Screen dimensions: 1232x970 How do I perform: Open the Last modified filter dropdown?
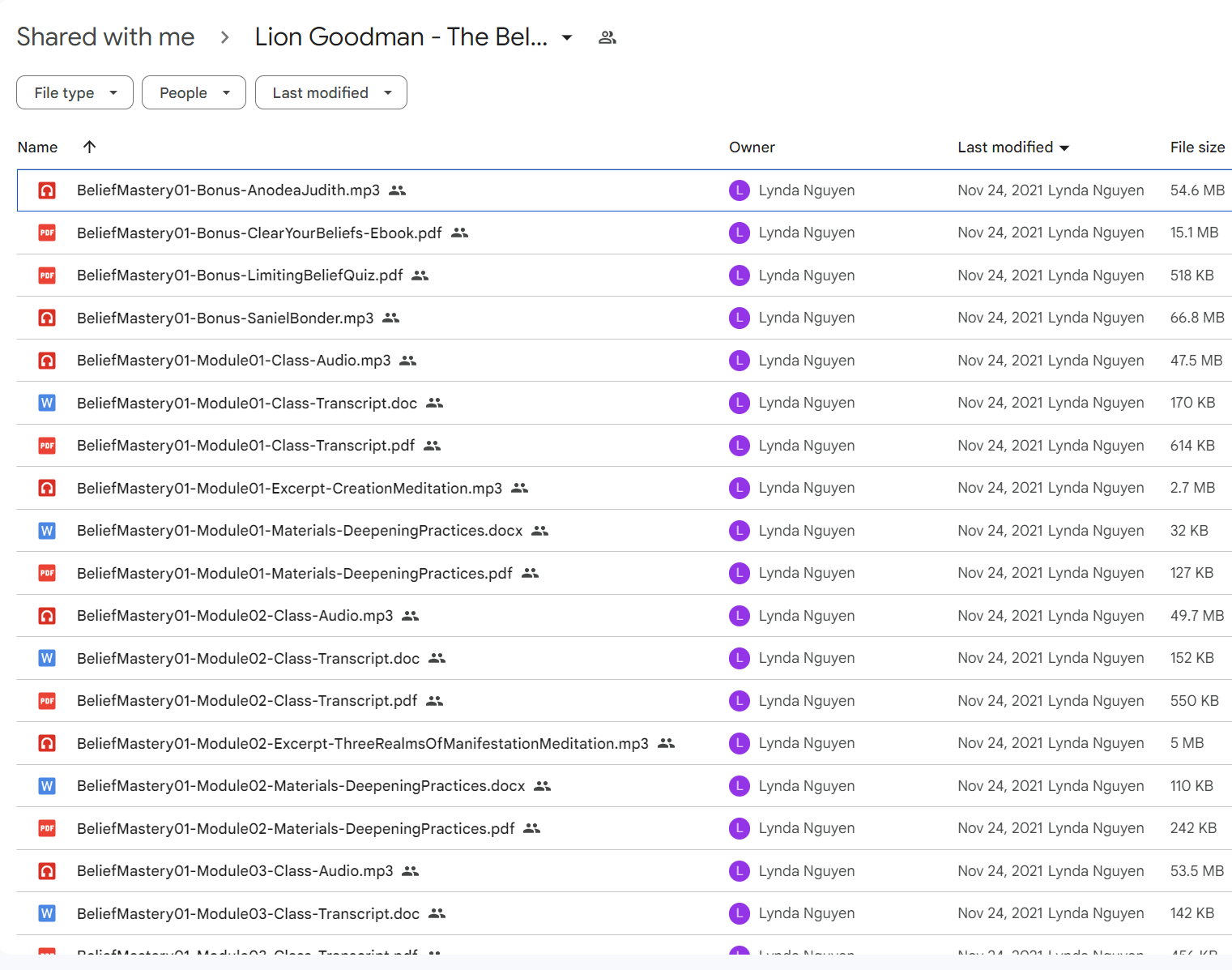pyautogui.click(x=330, y=92)
